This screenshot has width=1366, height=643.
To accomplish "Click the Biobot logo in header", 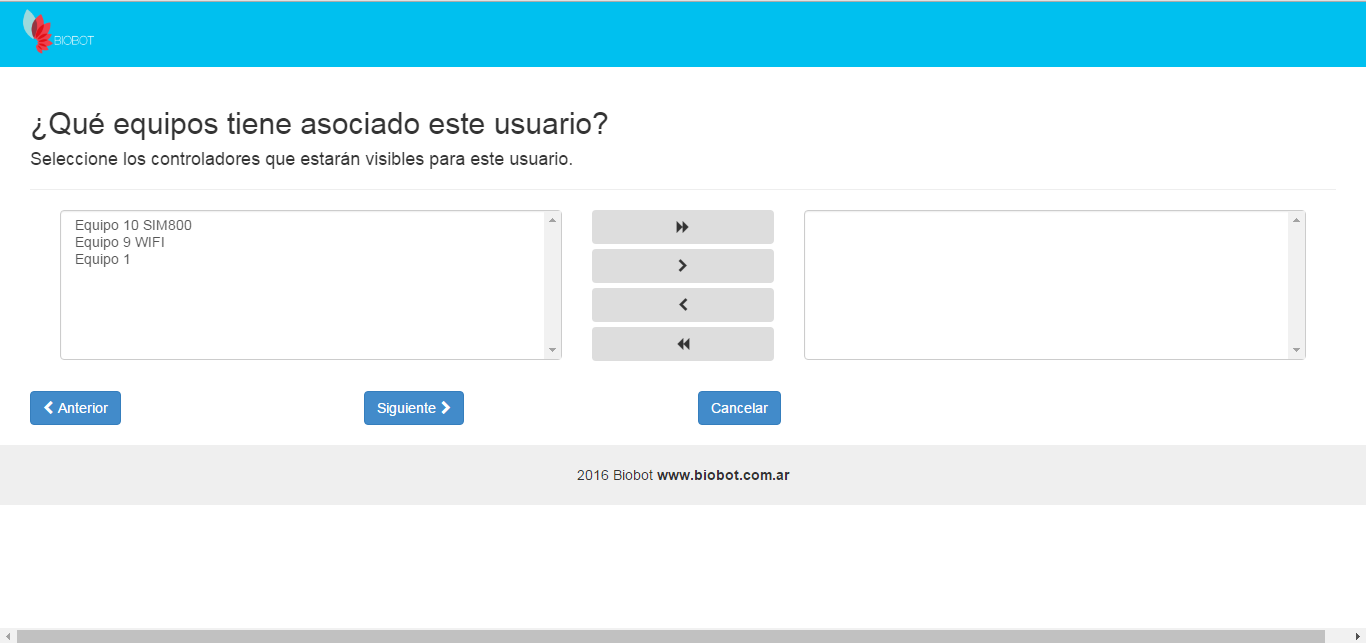I will click(57, 33).
